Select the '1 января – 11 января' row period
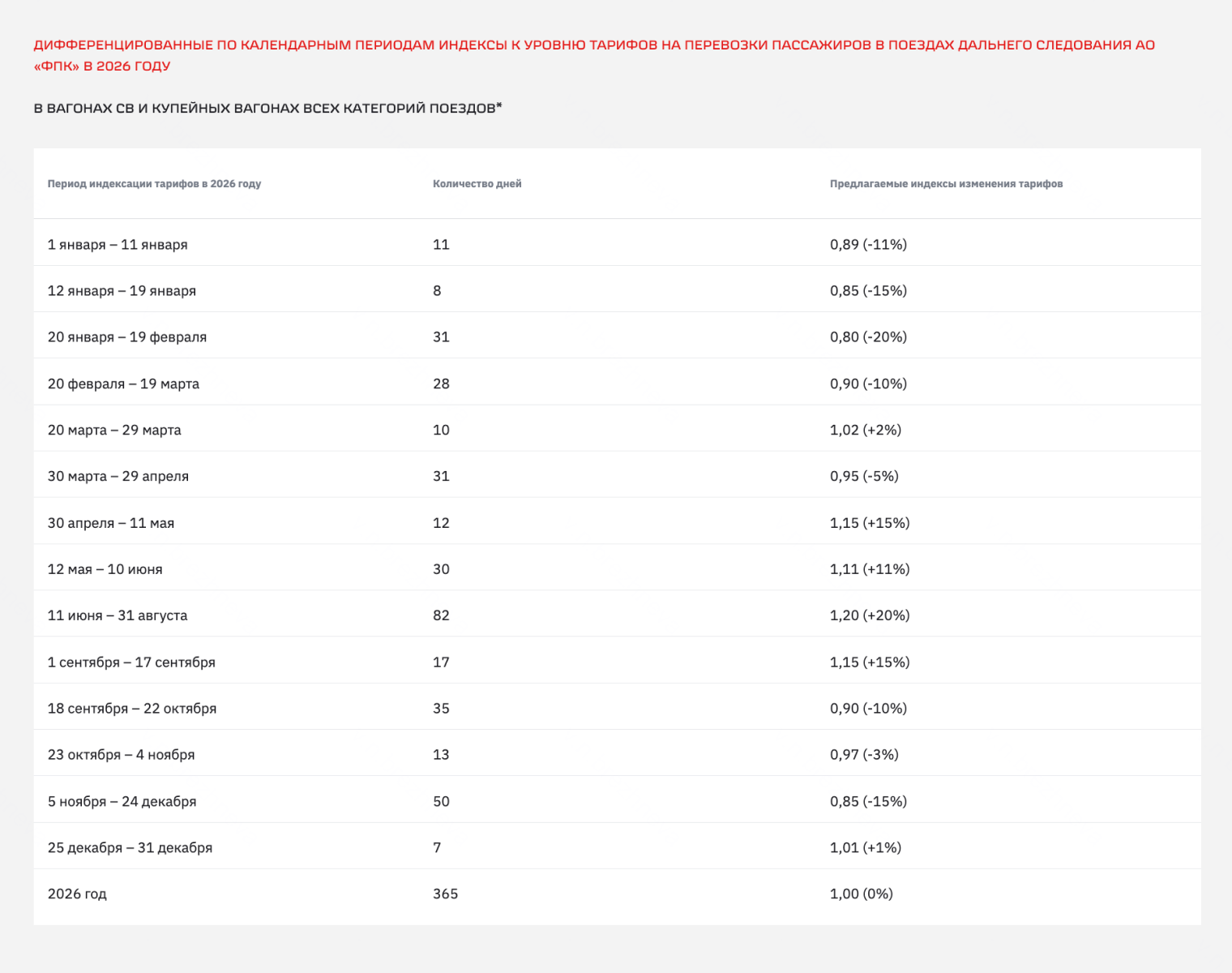Image resolution: width=1232 pixels, height=973 pixels. [118, 245]
